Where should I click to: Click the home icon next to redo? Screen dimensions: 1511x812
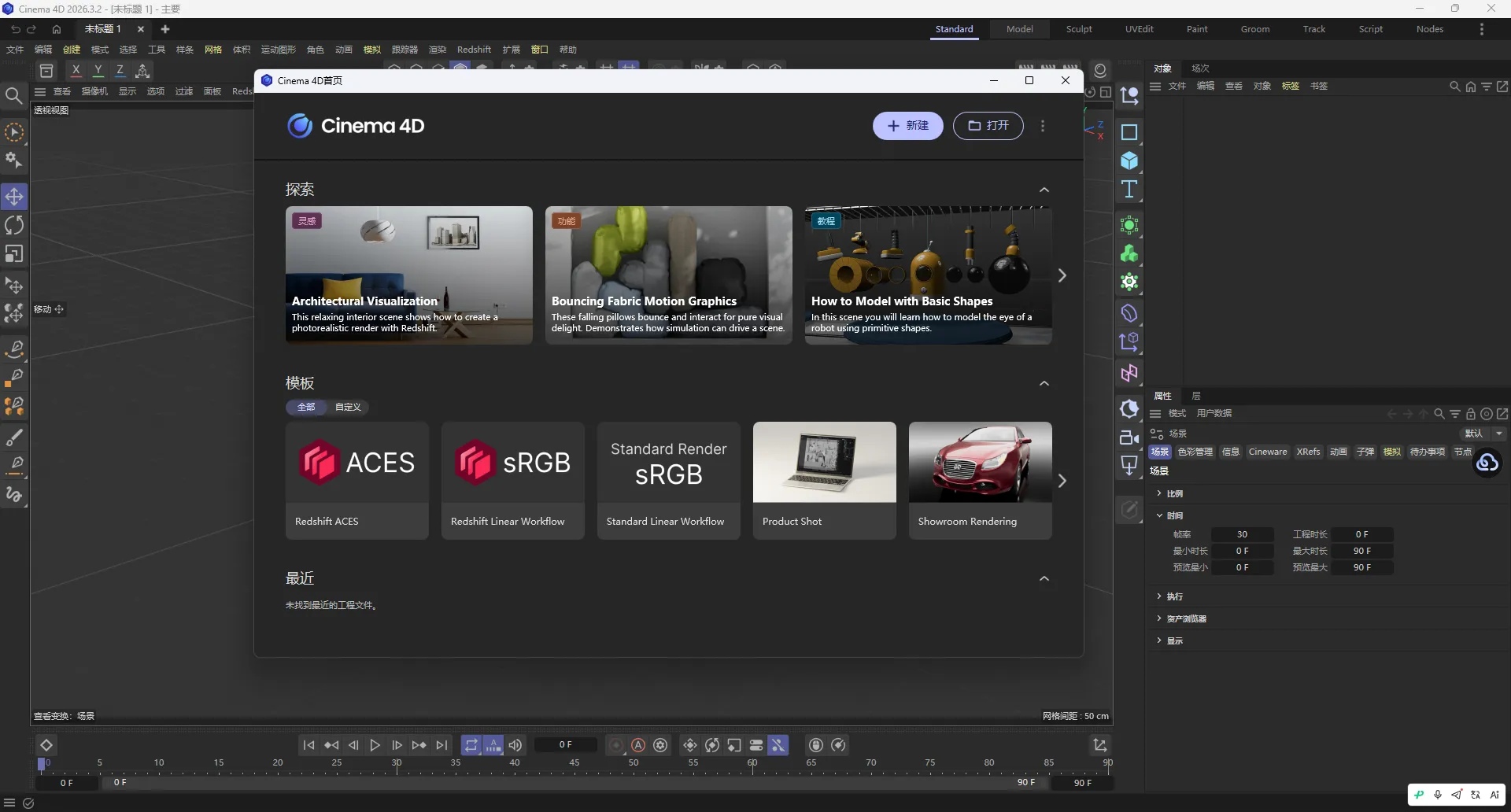(x=57, y=29)
